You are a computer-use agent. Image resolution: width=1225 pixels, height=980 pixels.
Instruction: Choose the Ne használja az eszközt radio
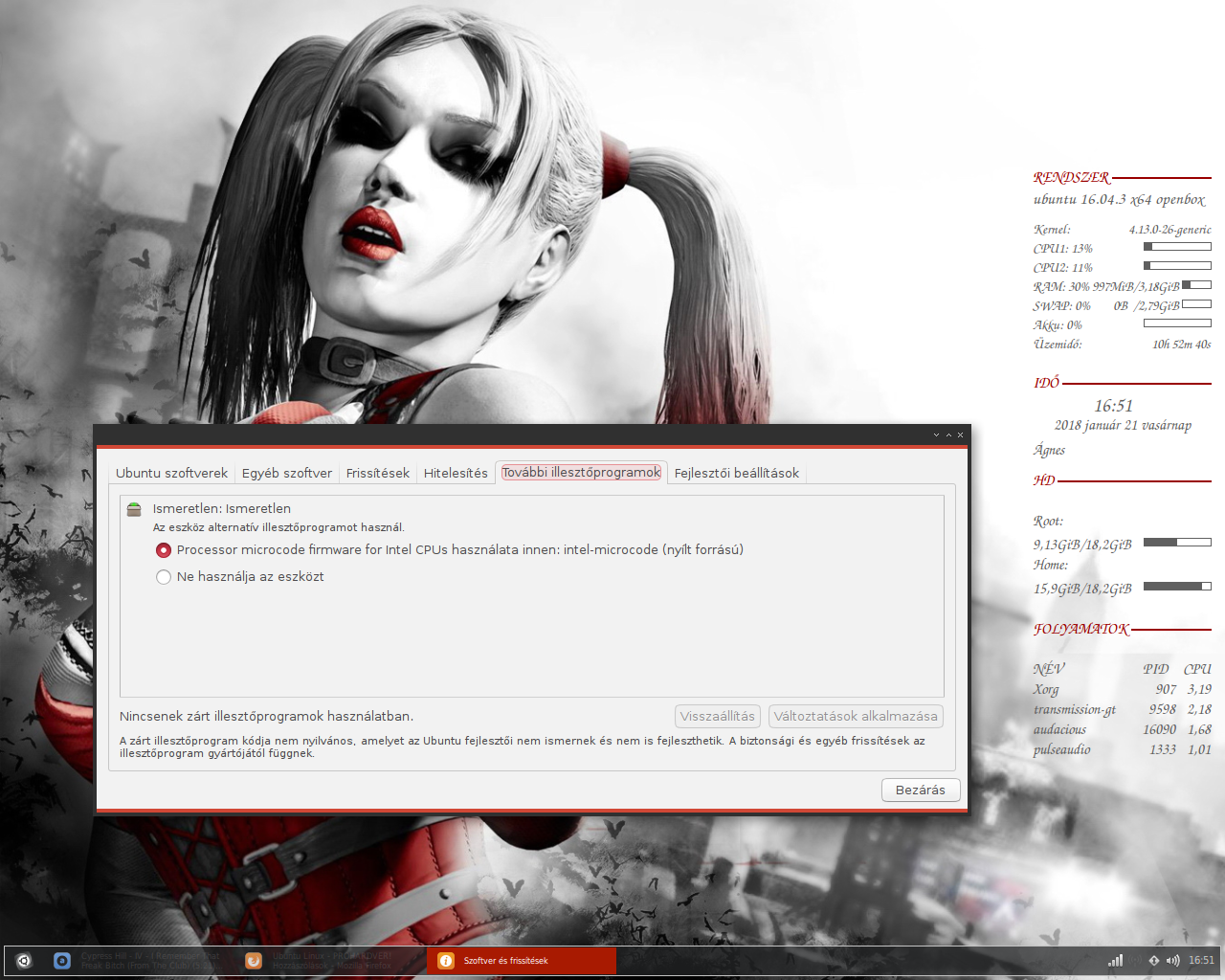point(164,577)
